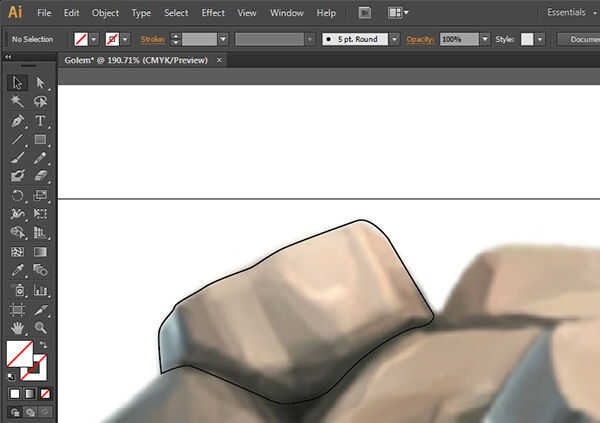Select the Selection tool (black arrow)

coord(17,83)
